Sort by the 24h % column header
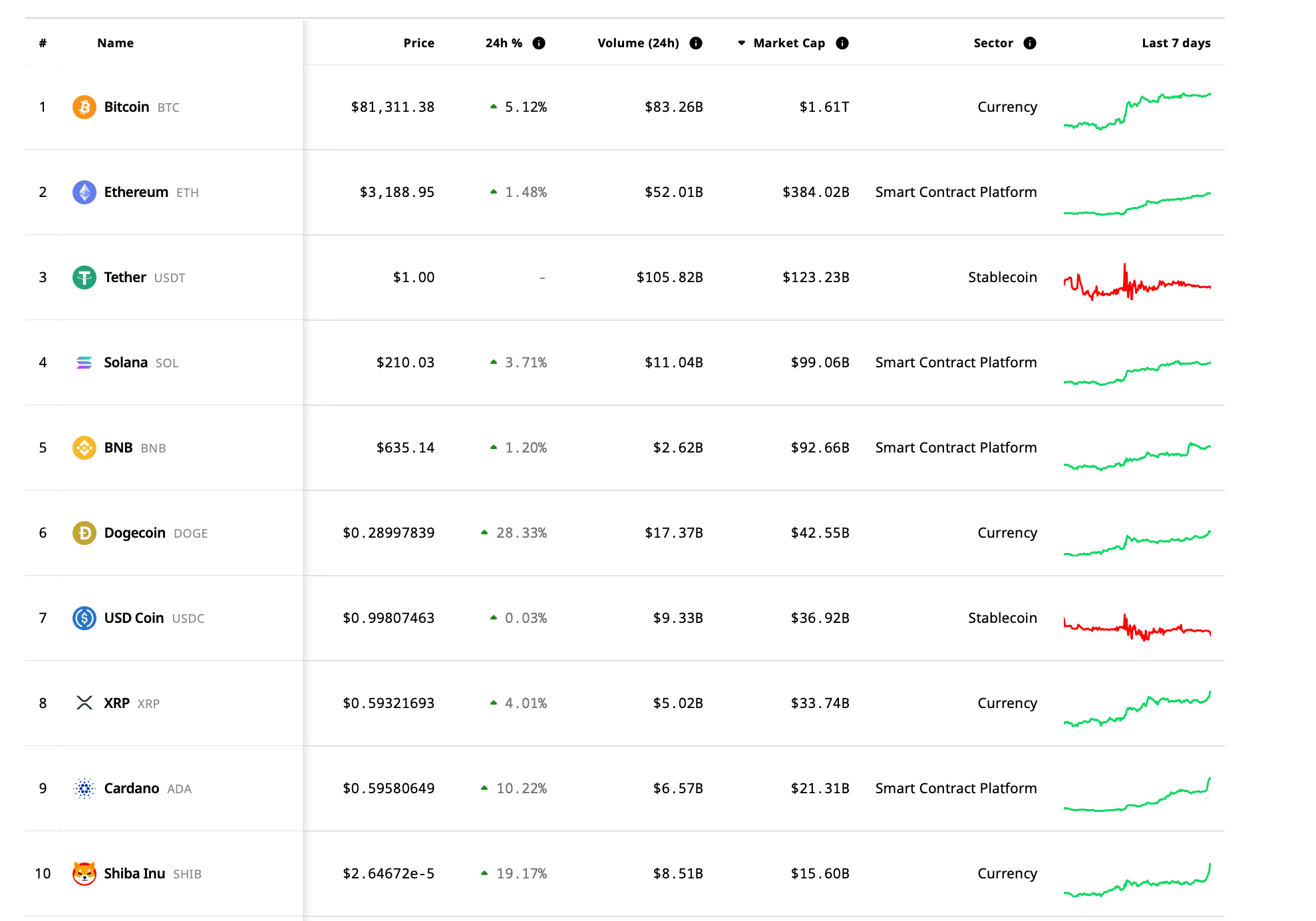Image resolution: width=1316 pixels, height=921 pixels. click(504, 43)
